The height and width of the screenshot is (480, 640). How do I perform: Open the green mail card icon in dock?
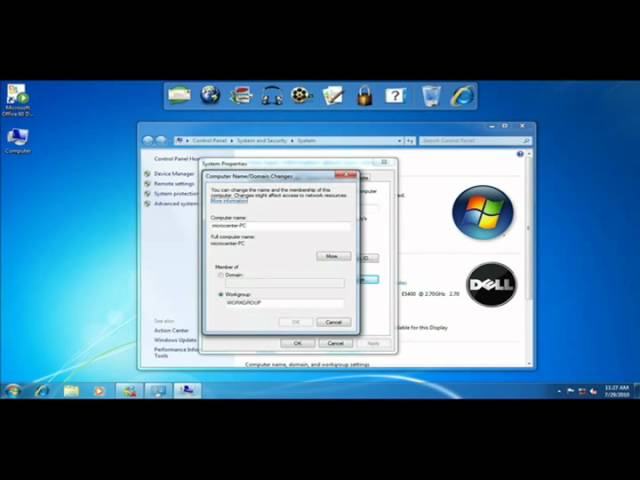coord(179,96)
